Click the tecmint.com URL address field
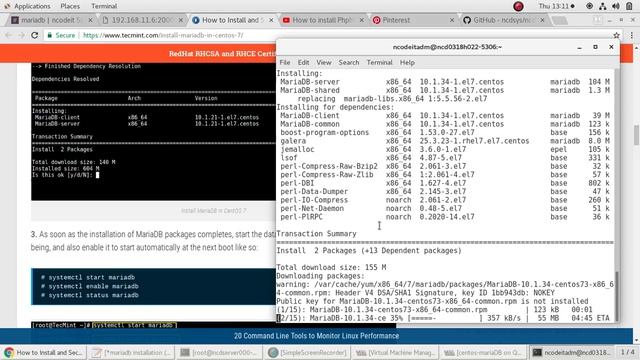The image size is (640, 360). tap(163, 36)
